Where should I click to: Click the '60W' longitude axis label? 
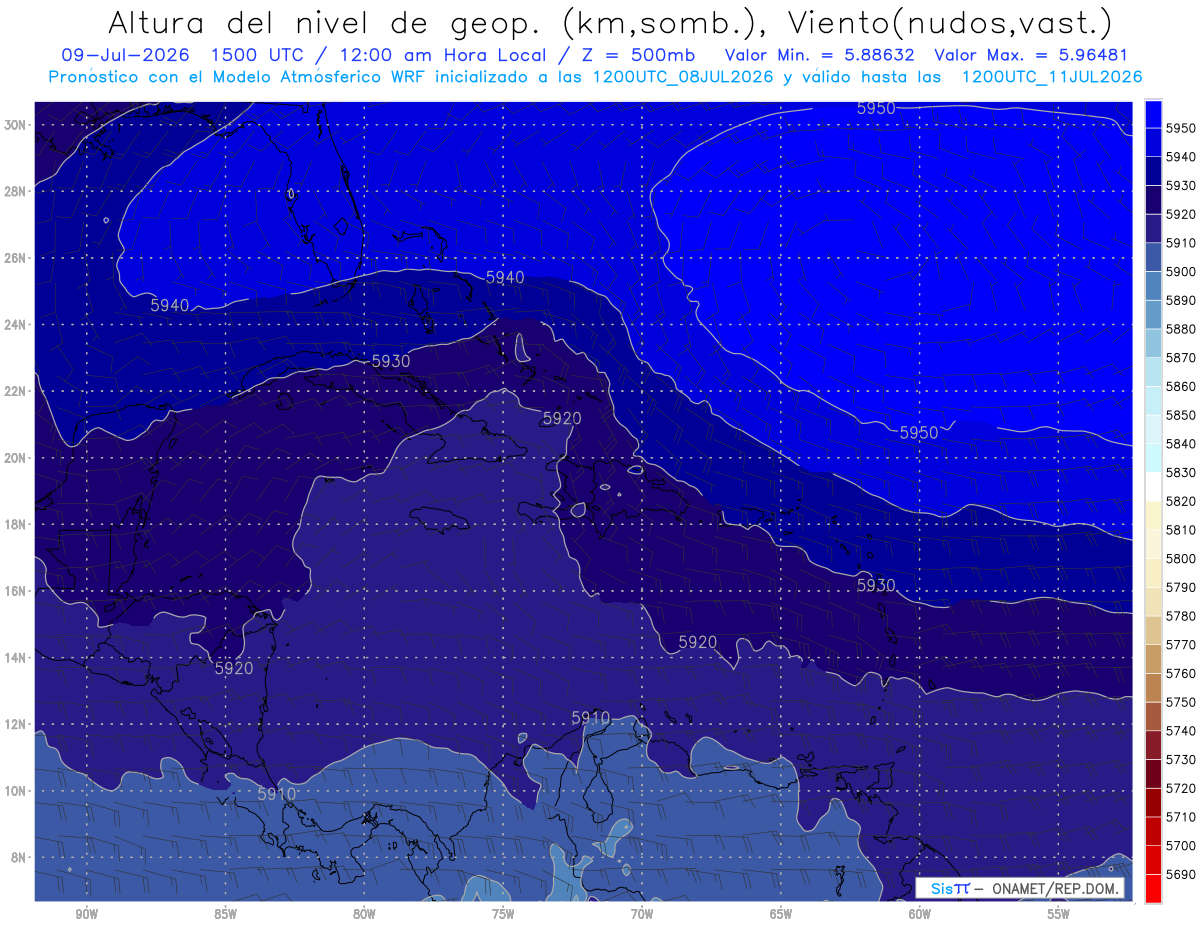point(920,914)
